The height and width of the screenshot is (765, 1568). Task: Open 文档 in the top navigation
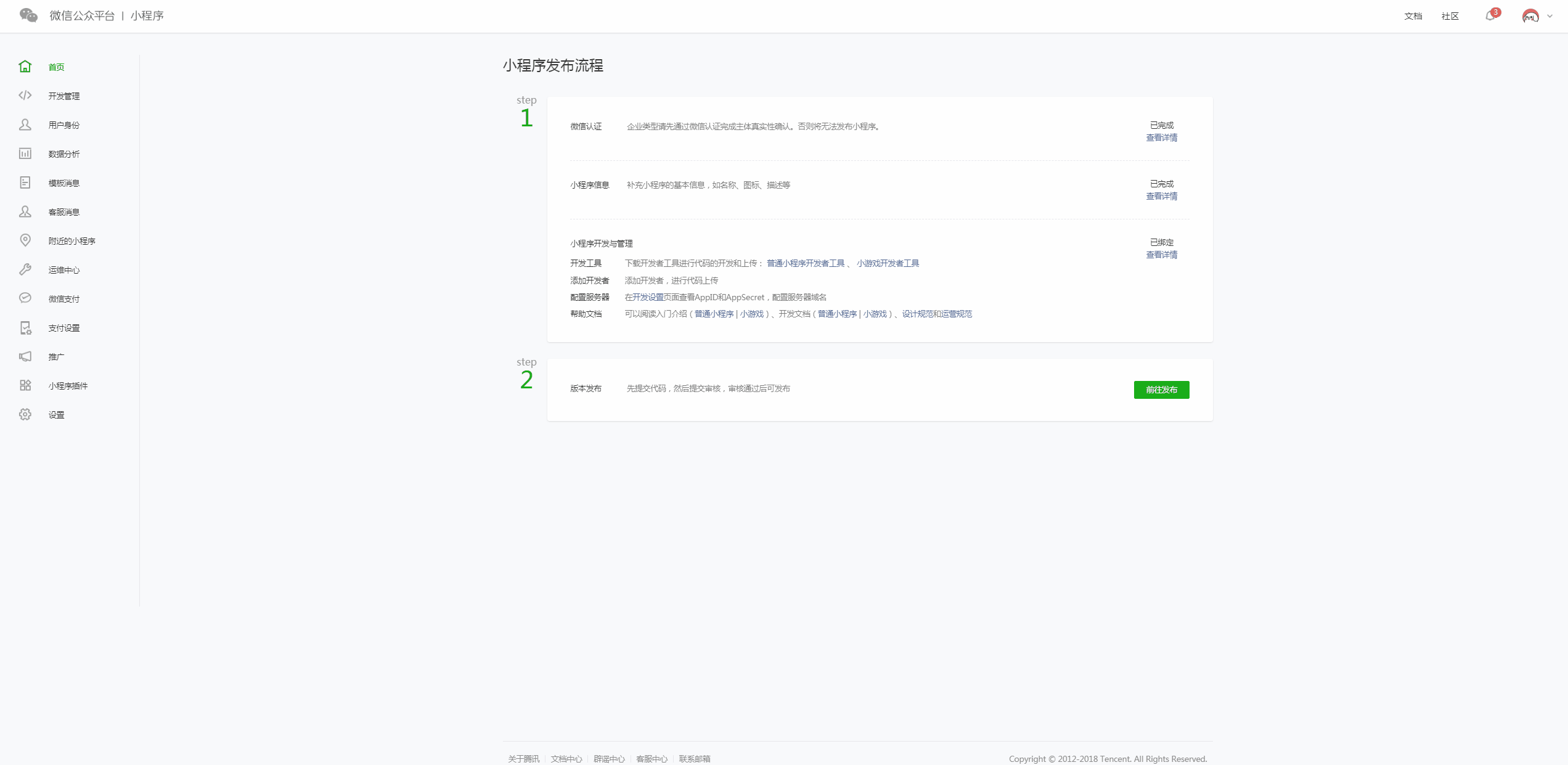[1413, 16]
